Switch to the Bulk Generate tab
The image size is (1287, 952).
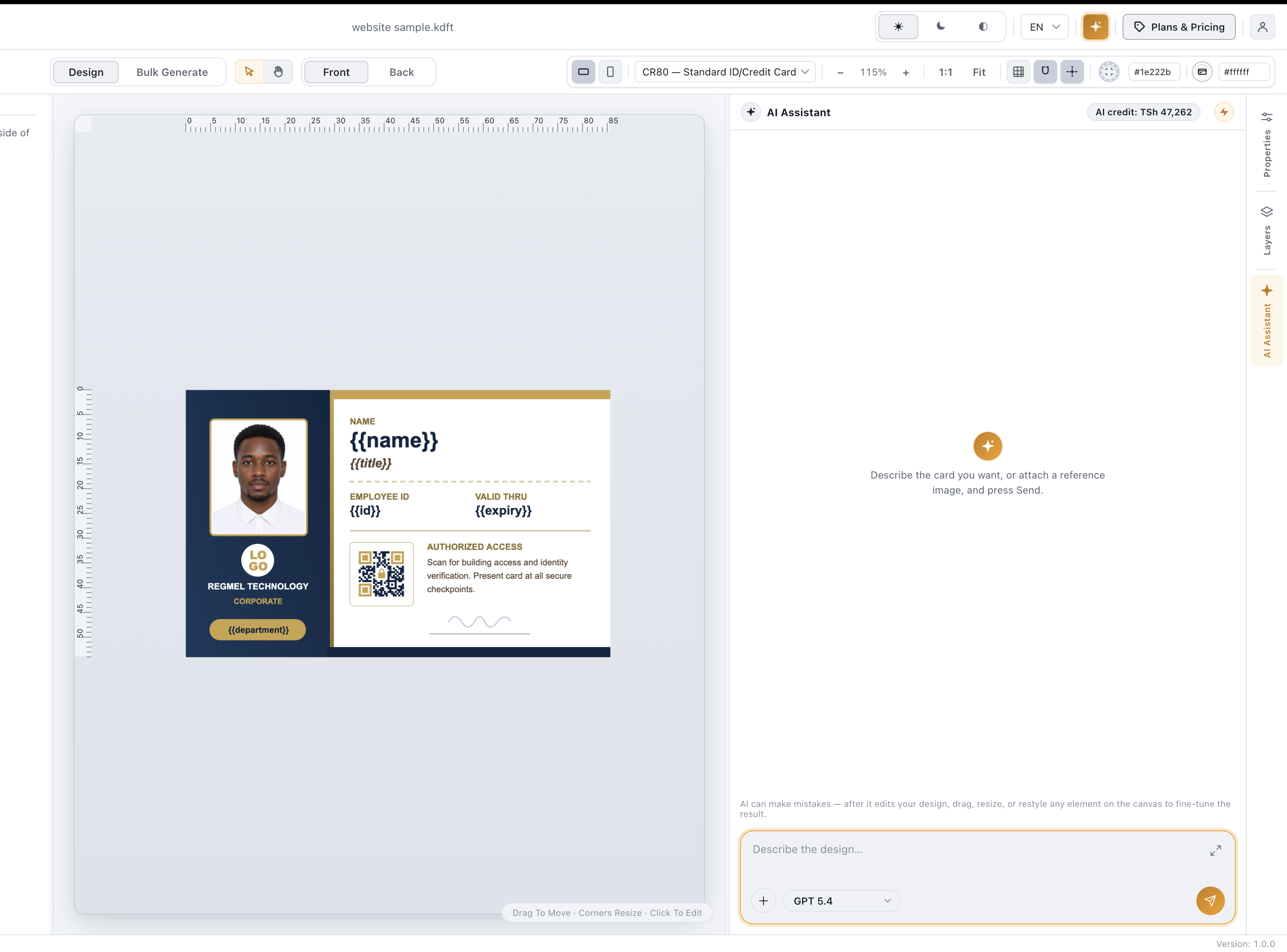click(x=172, y=72)
